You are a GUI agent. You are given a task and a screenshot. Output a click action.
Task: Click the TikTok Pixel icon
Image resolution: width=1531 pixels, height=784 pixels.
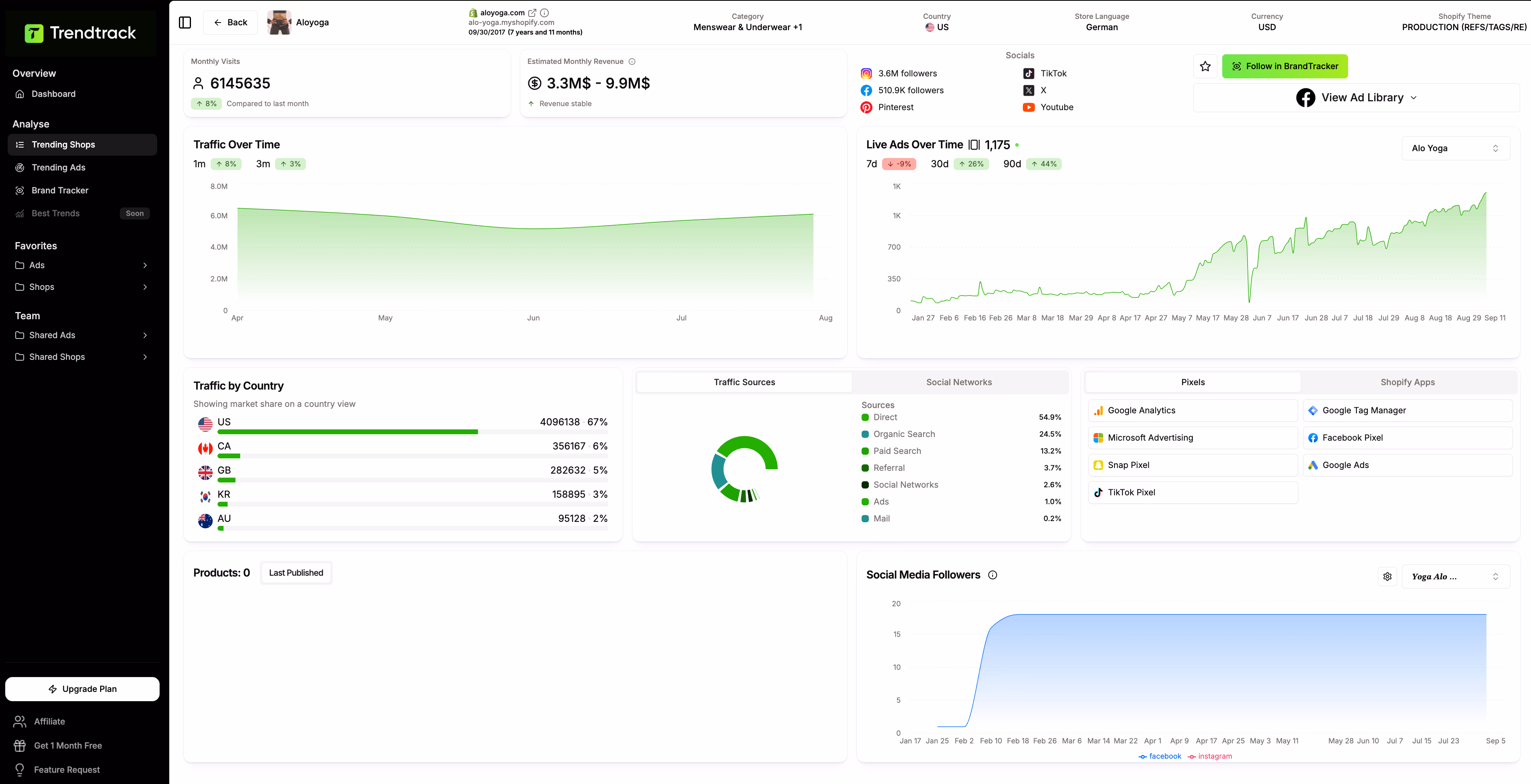(x=1098, y=493)
